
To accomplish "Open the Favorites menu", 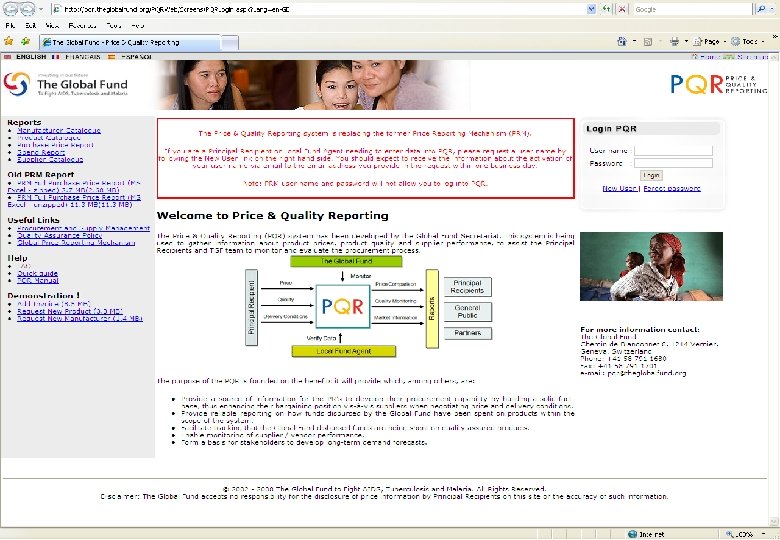I will tap(82, 25).
